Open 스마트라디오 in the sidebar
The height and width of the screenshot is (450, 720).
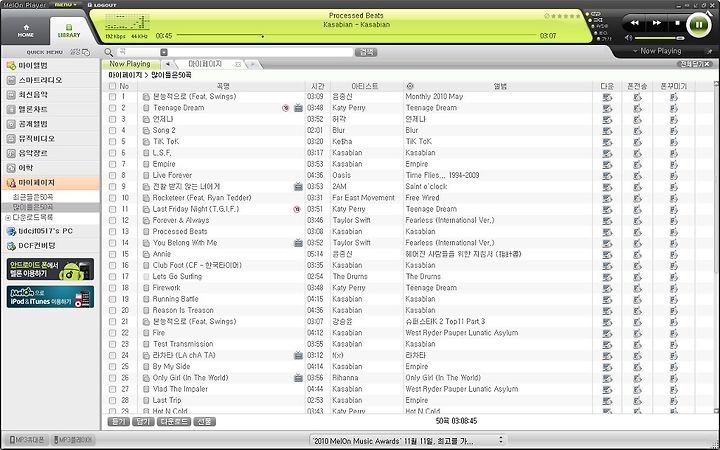point(51,80)
